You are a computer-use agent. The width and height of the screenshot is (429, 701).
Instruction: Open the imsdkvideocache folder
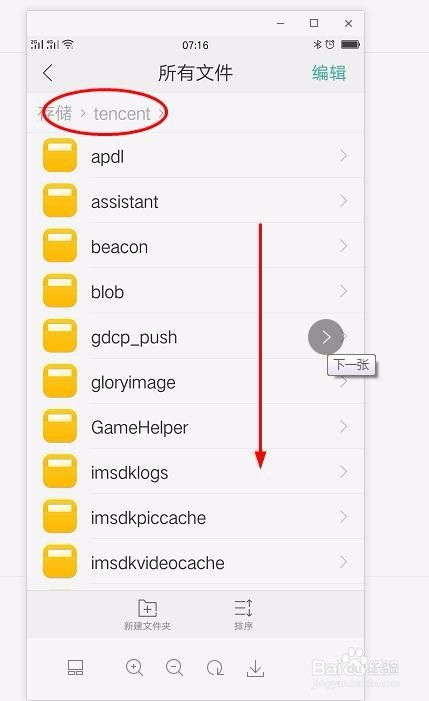coord(195,562)
